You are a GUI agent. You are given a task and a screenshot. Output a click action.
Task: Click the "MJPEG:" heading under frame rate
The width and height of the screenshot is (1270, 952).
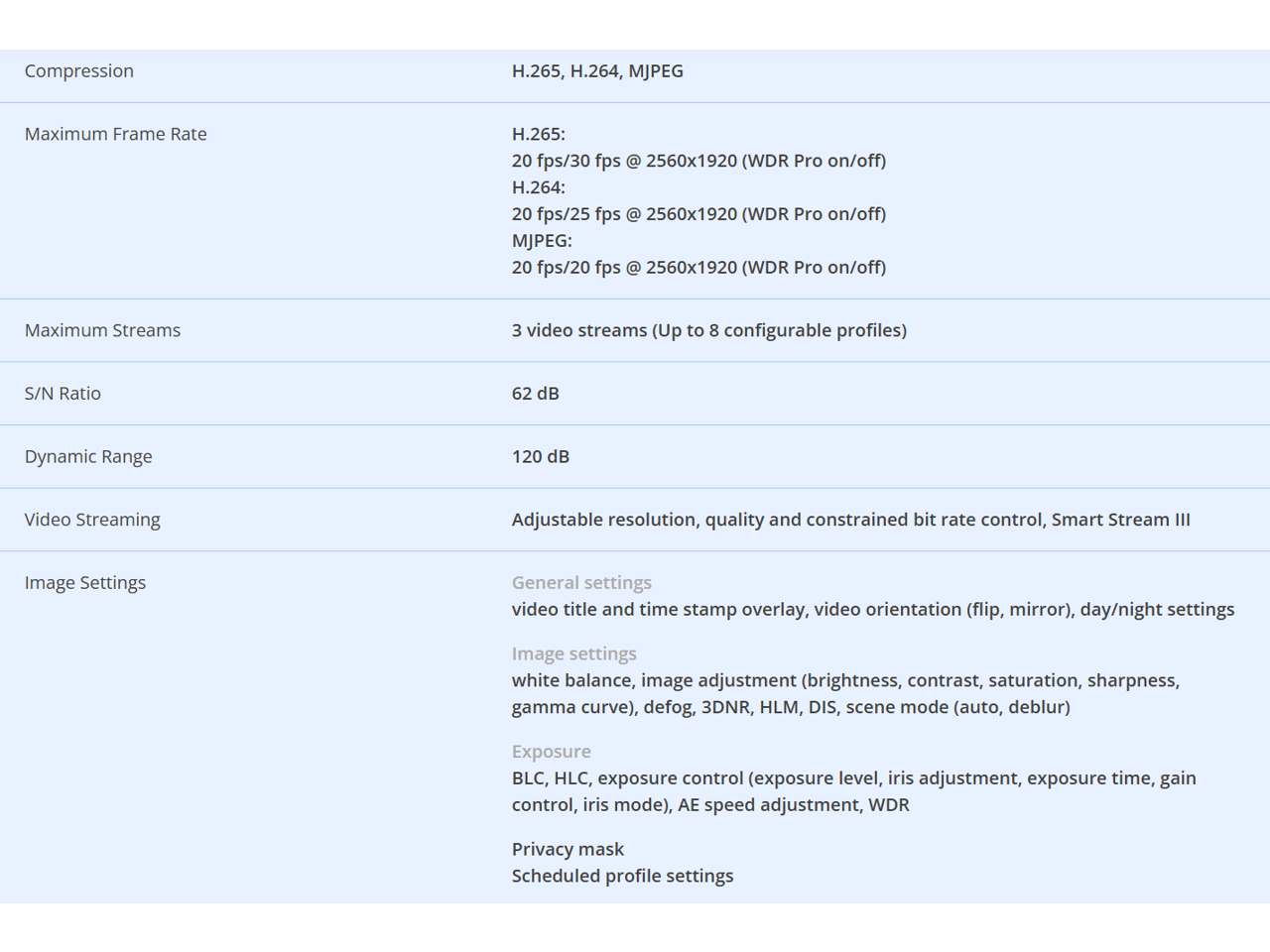tap(542, 241)
